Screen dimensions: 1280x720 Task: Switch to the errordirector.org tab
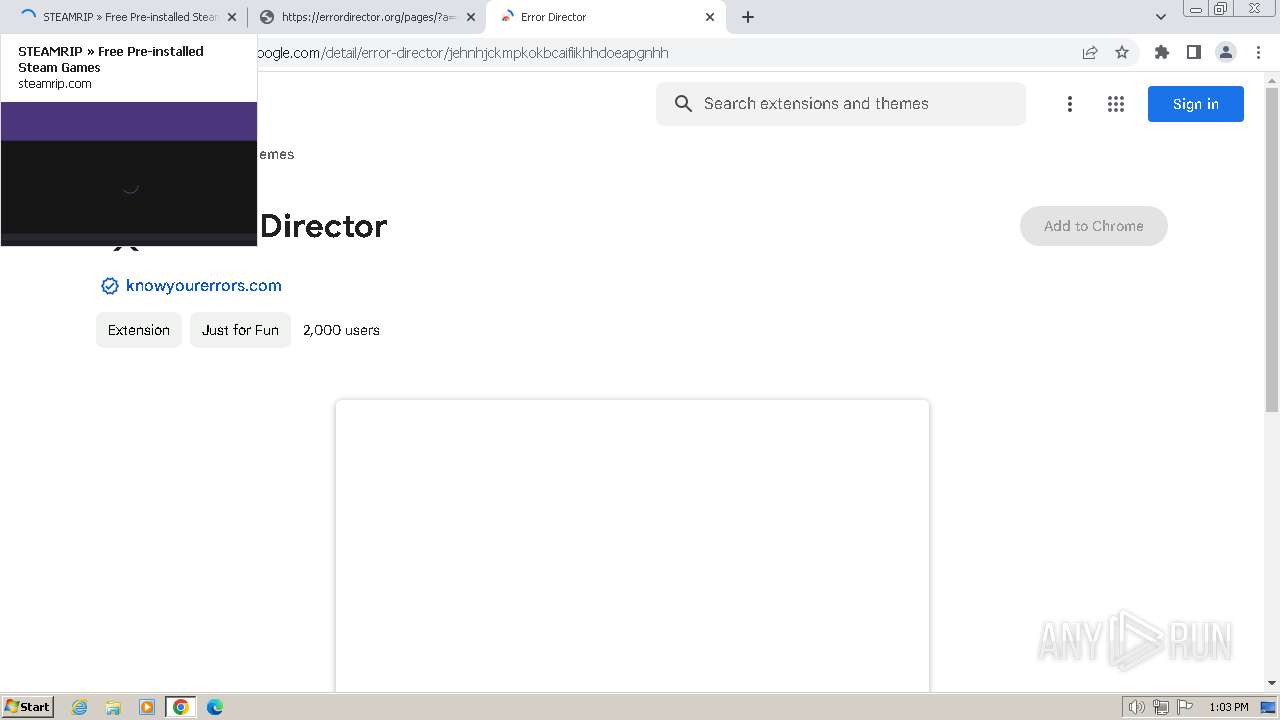365,17
